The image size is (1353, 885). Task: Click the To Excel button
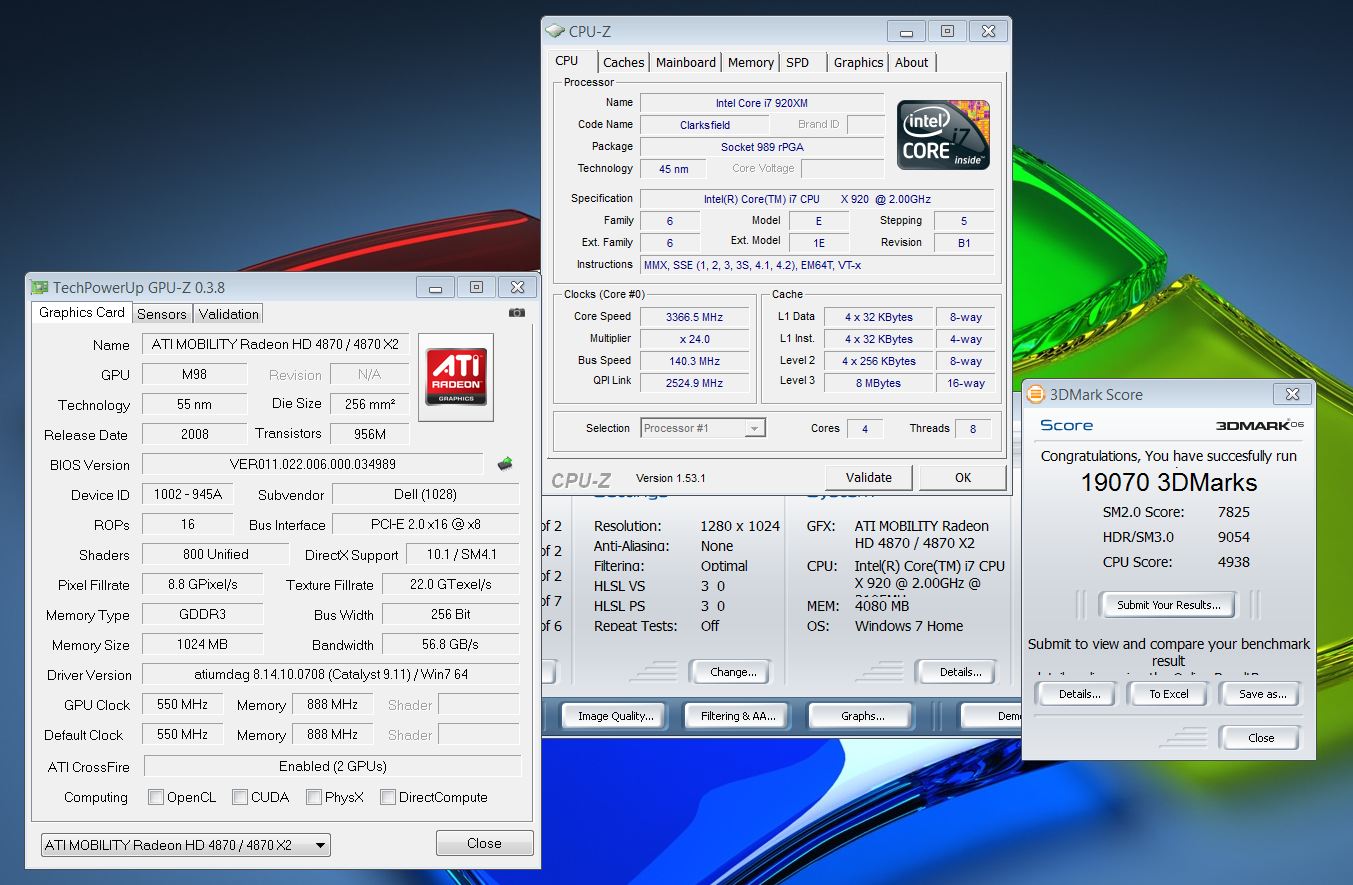click(1169, 694)
